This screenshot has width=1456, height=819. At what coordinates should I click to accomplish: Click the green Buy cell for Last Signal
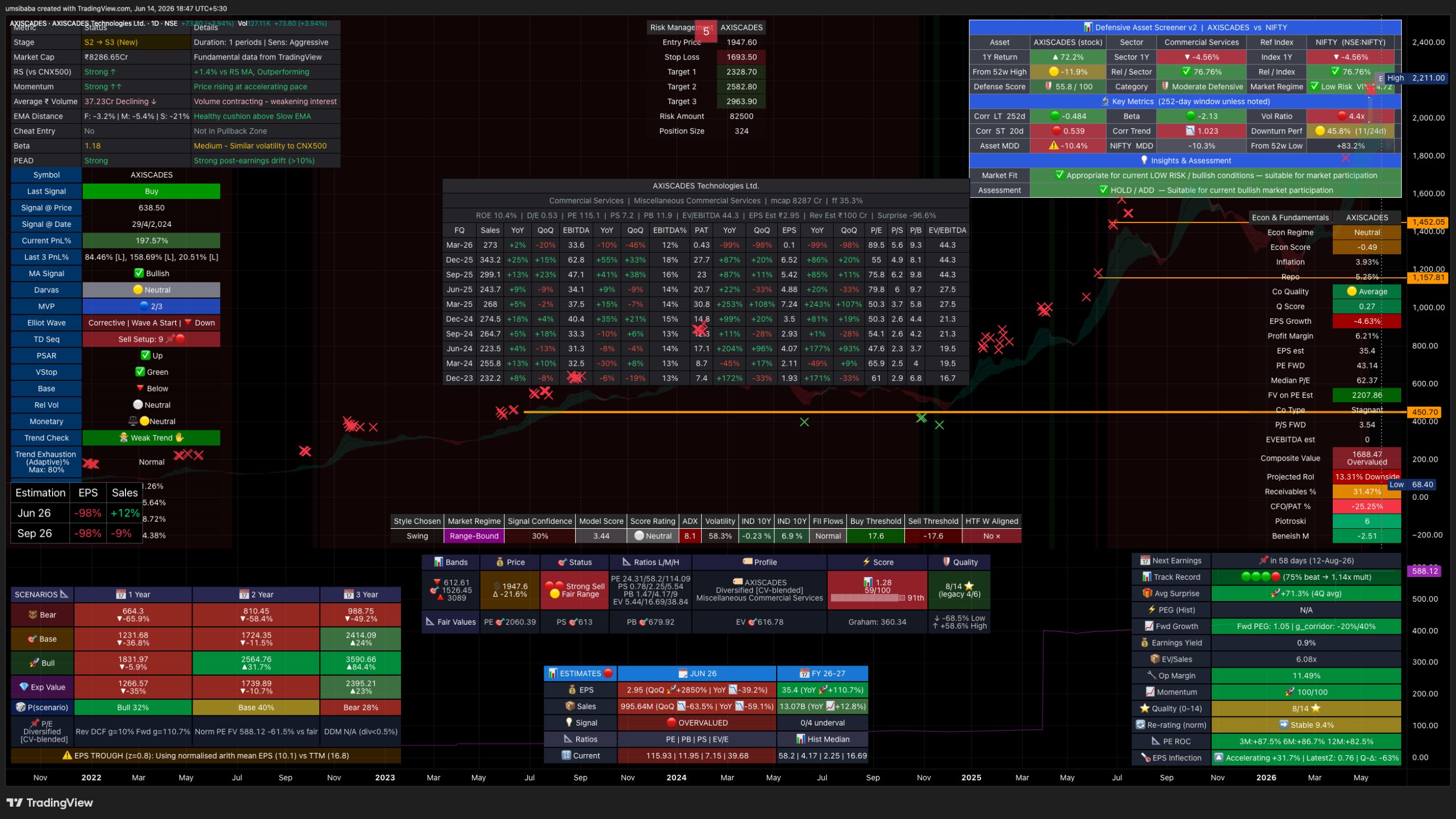point(151,192)
